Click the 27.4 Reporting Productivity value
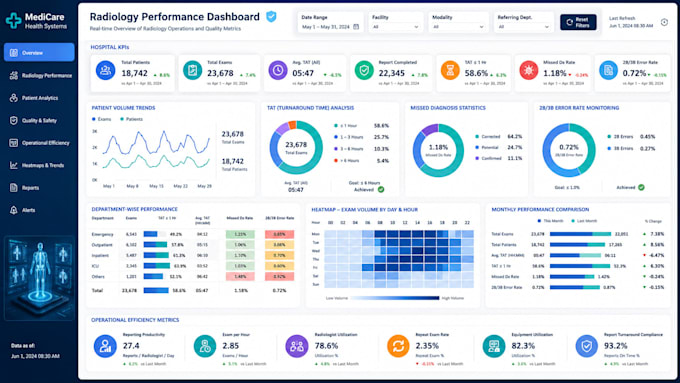The image size is (680, 383). click(131, 346)
